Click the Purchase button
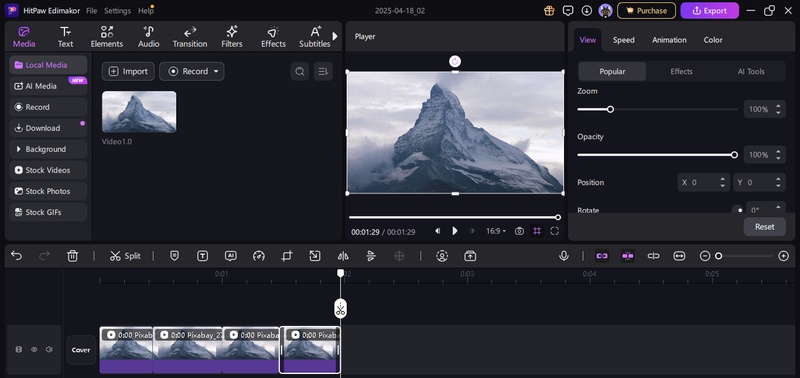This screenshot has height=378, width=800. tap(646, 10)
